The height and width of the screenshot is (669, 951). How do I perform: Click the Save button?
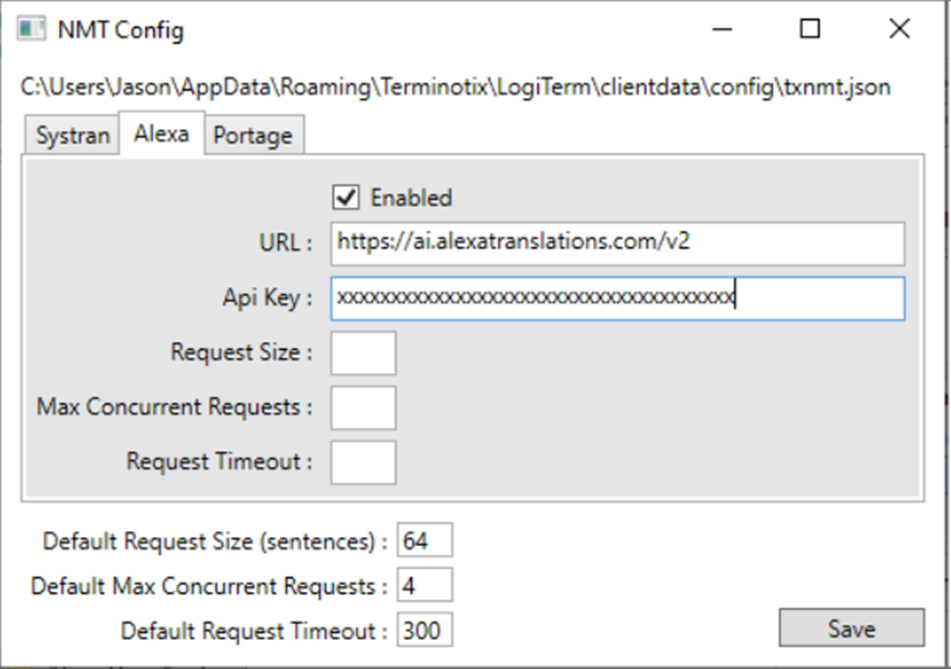tap(850, 628)
